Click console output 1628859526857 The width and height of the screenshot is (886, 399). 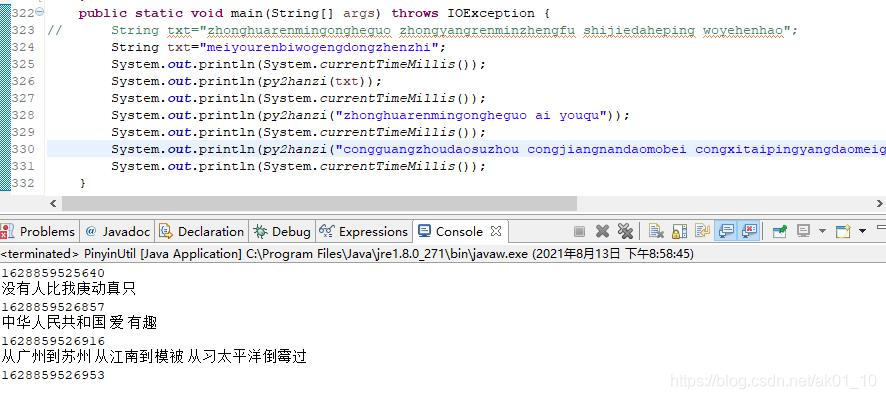click(x=53, y=307)
